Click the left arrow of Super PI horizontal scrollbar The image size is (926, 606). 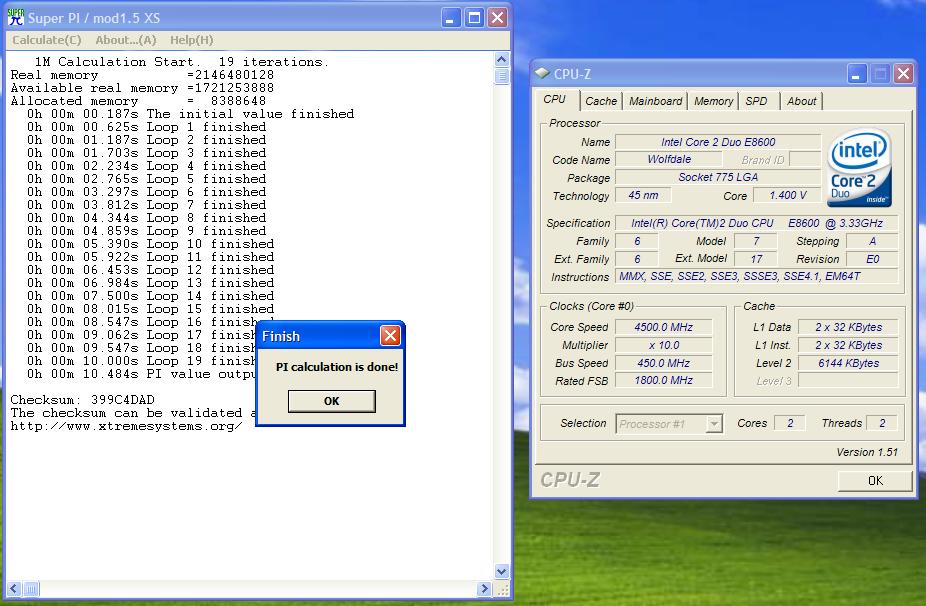point(14,589)
